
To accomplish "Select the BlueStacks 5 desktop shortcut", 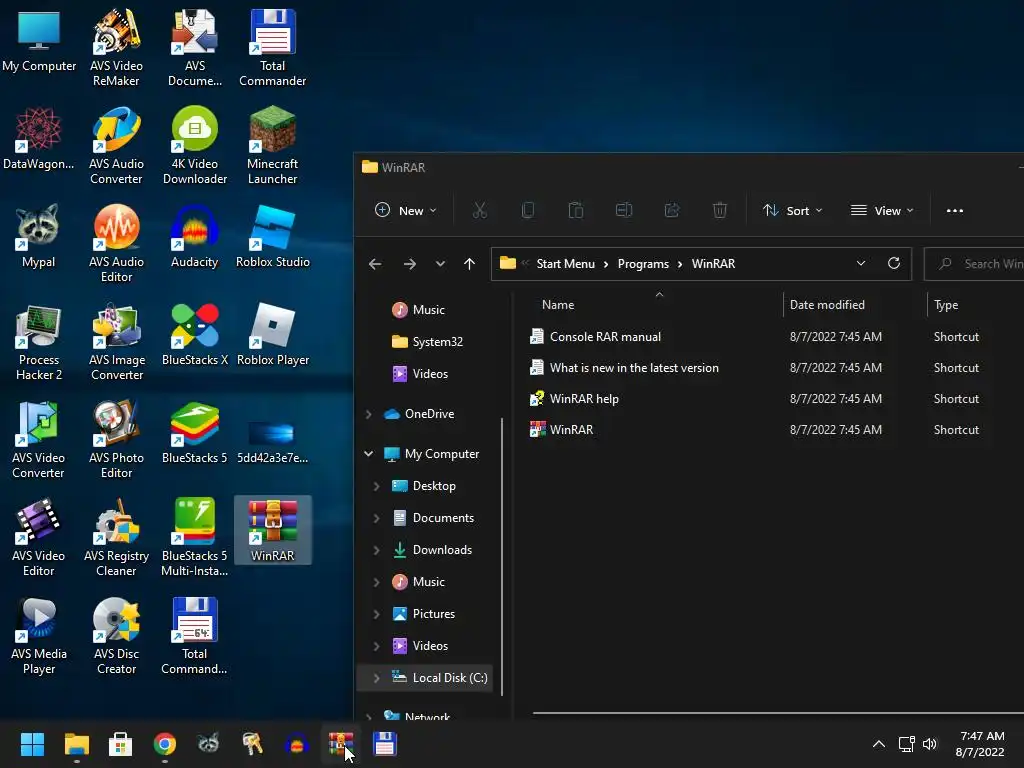I will pyautogui.click(x=195, y=432).
